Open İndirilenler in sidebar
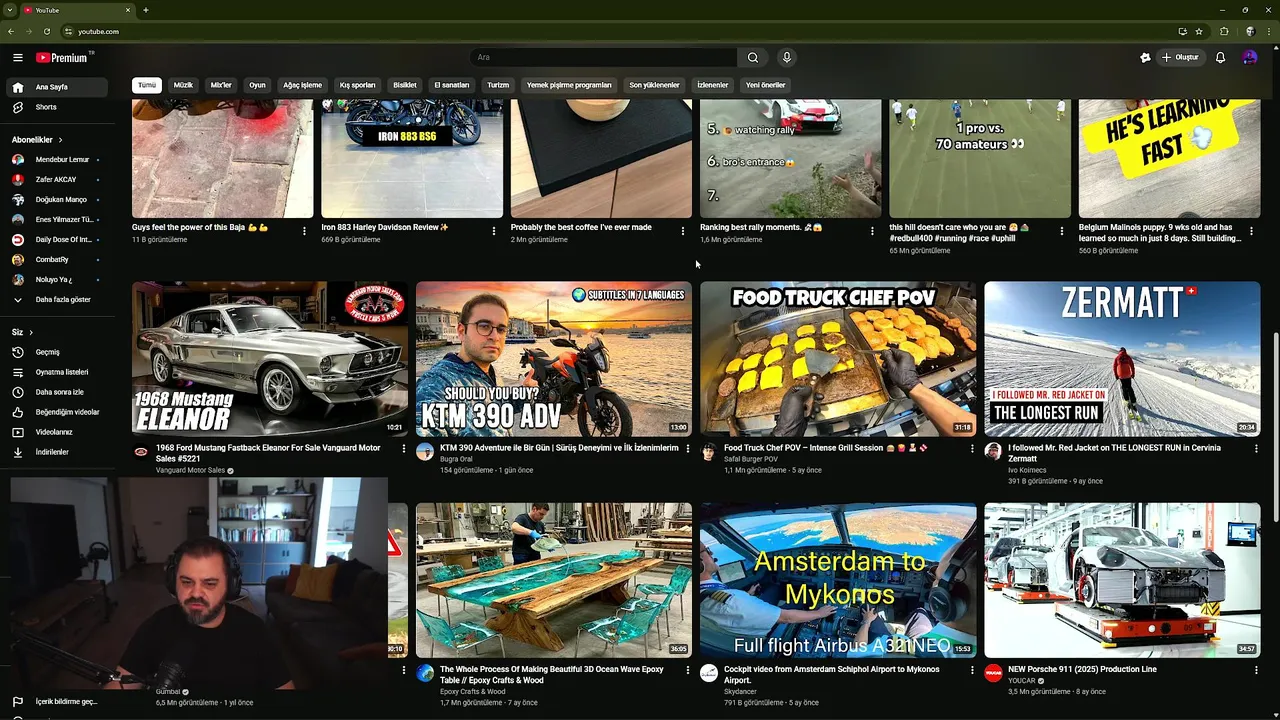1280x720 pixels. (x=56, y=452)
